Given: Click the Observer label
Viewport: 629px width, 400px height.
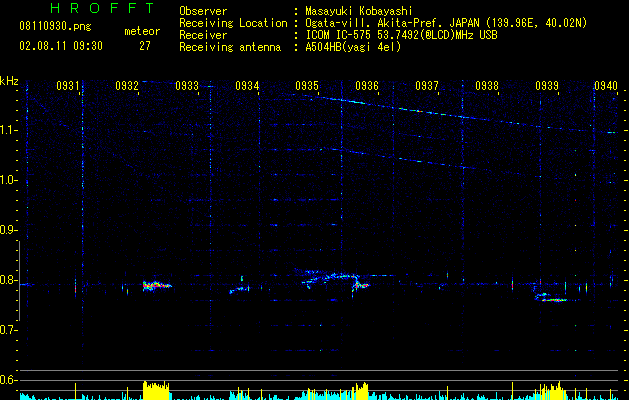Looking at the screenshot, I should tap(203, 11).
